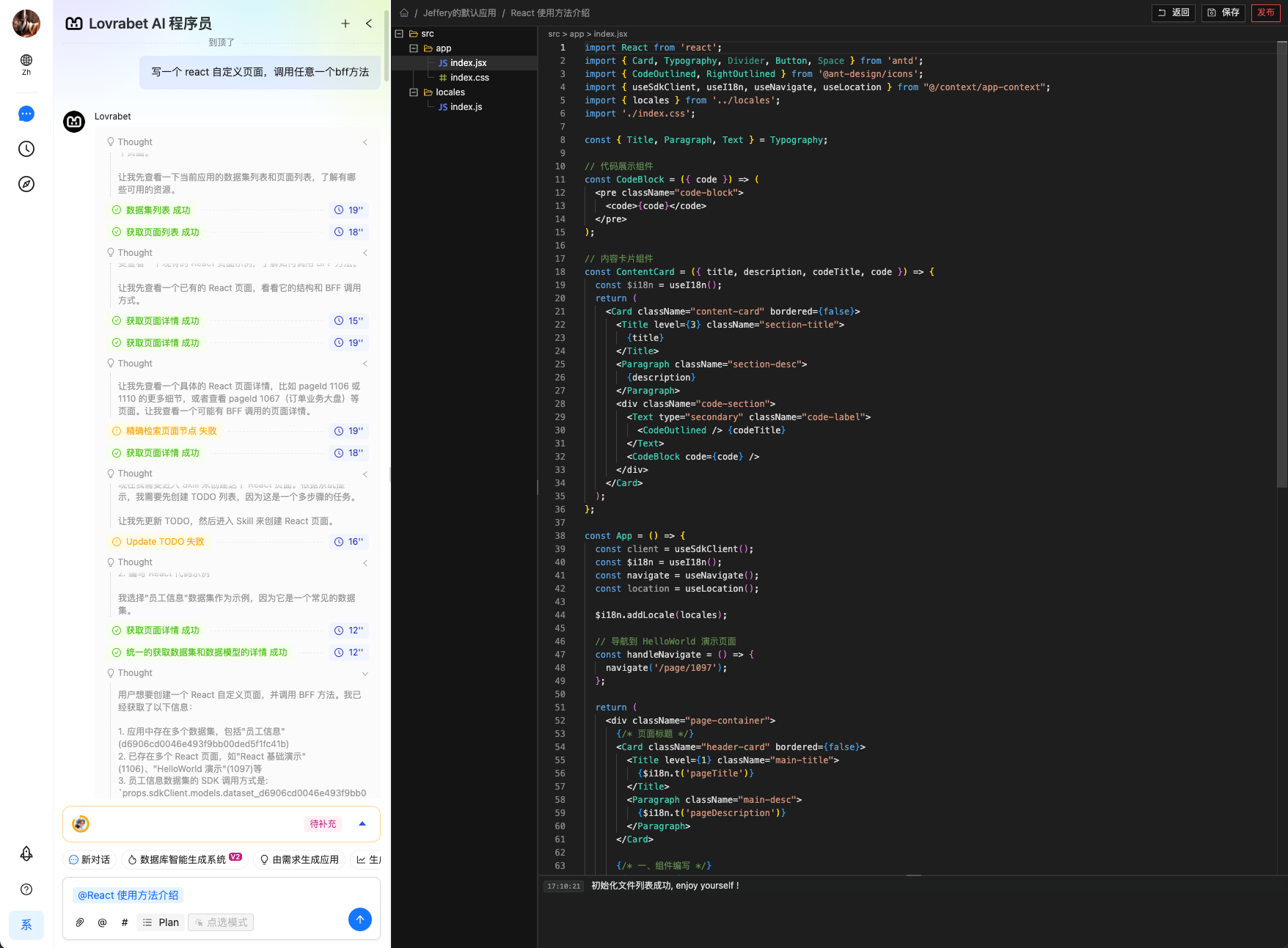Collapse the Thought above 员工信息 dataset text
The width and height of the screenshot is (1288, 948).
click(x=365, y=563)
